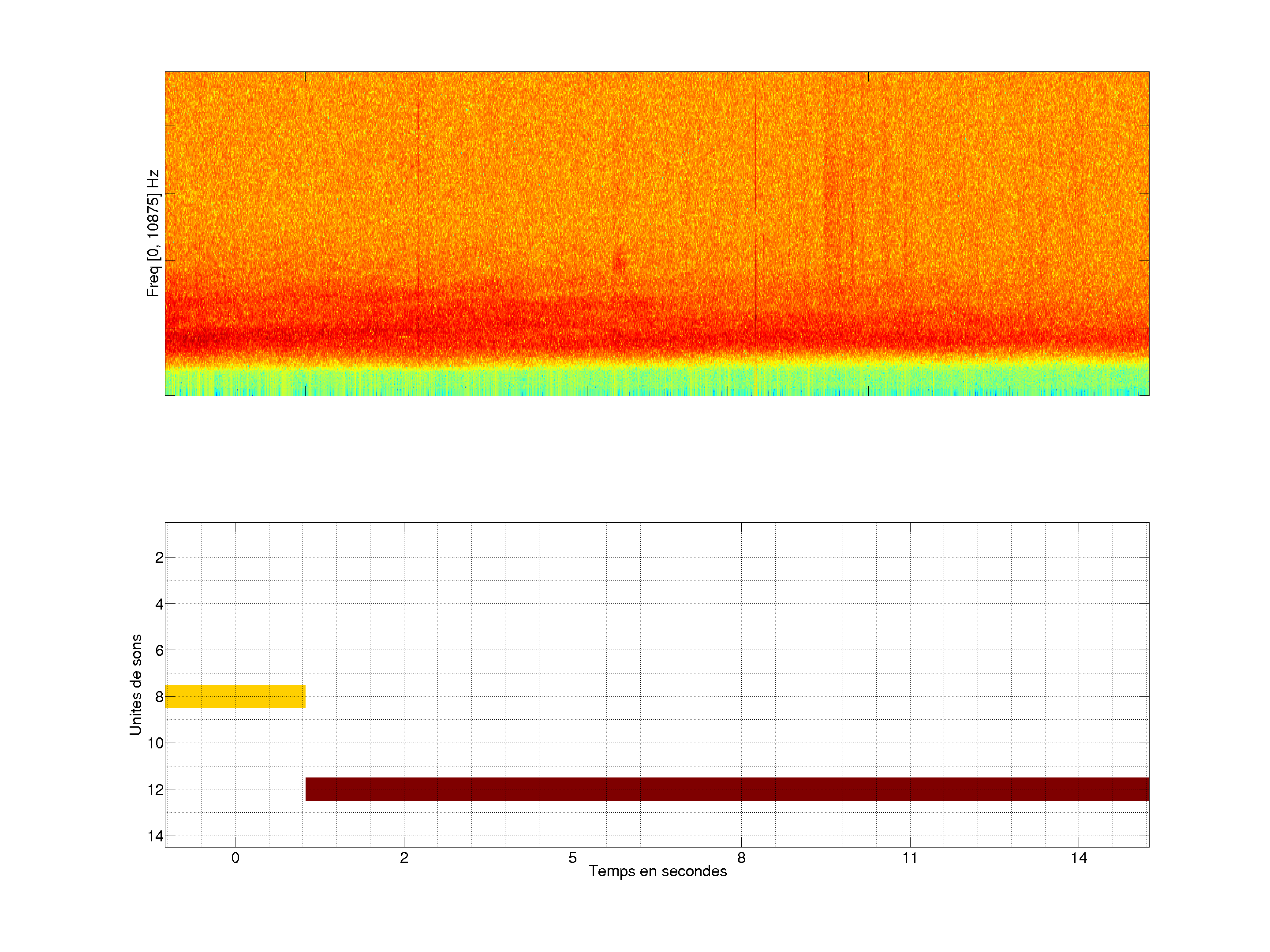Click the 'Unites de sons' y-axis label
This screenshot has width=1270, height=952.
[135, 684]
